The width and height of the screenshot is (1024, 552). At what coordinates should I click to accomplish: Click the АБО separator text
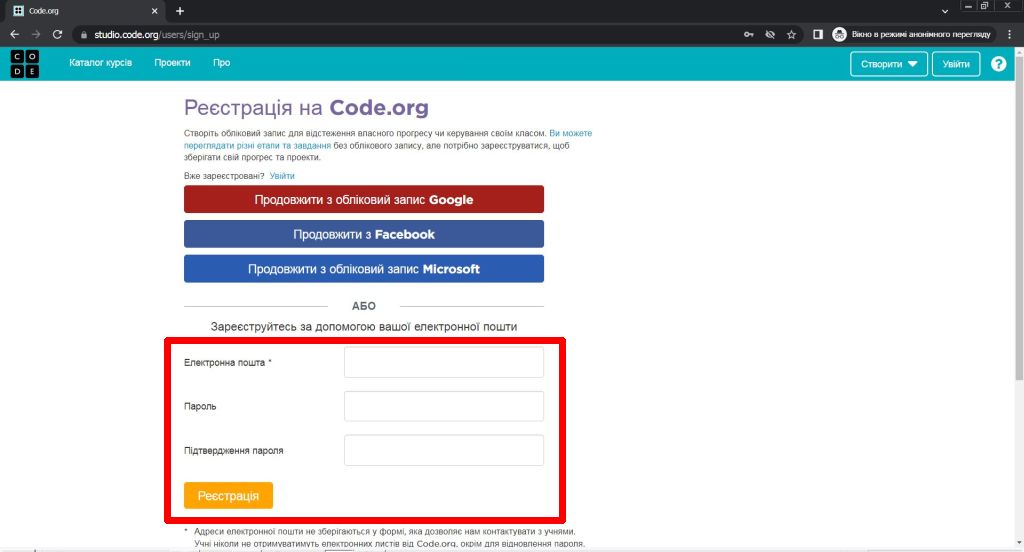coord(364,306)
